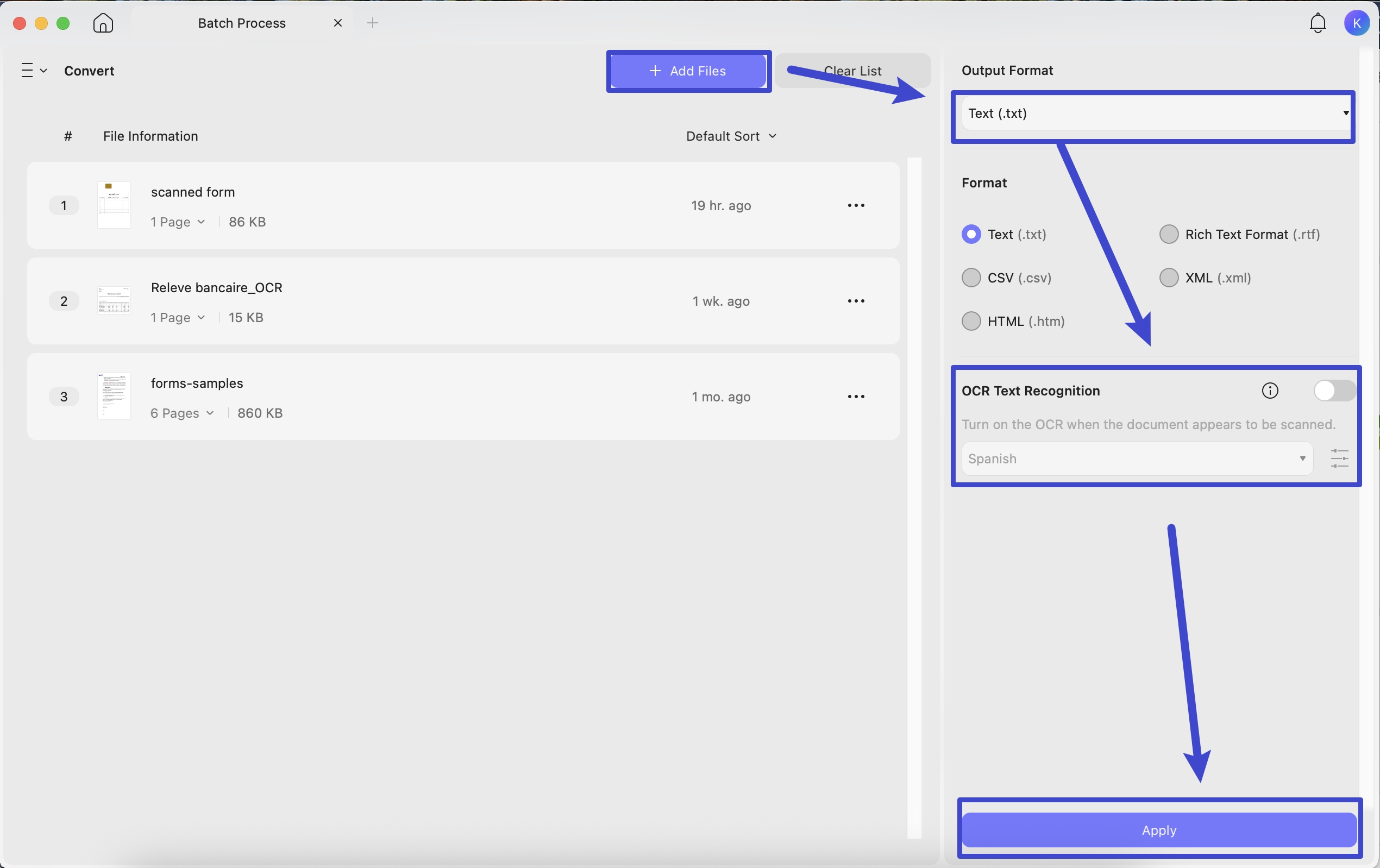Open the user profile avatar K

[1357, 23]
